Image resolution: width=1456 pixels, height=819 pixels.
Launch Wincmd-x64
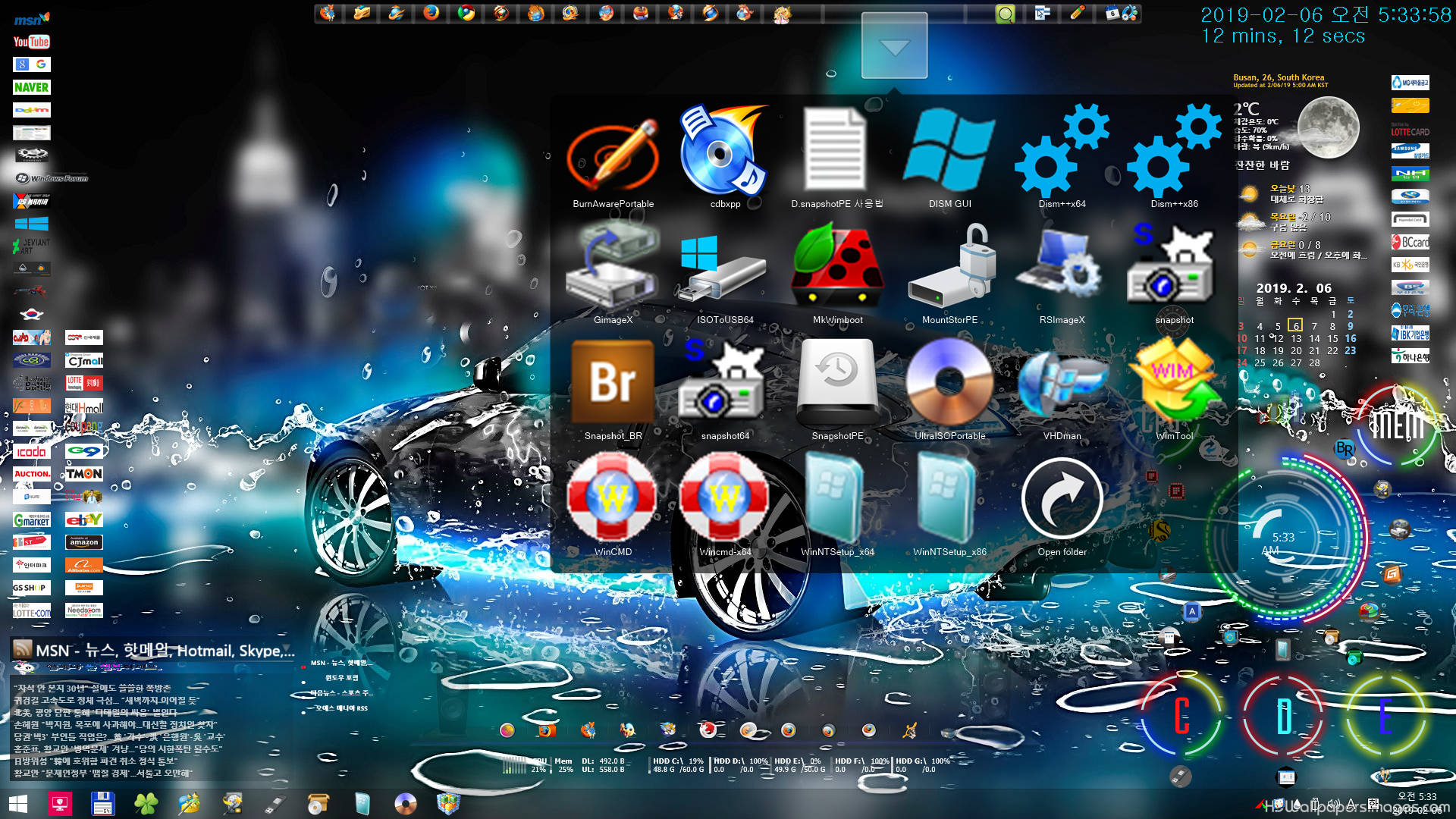coord(725,497)
